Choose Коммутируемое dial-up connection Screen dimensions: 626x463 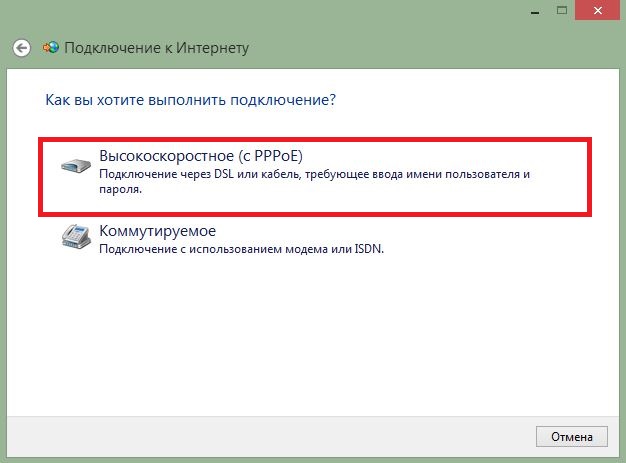[x=315, y=239]
